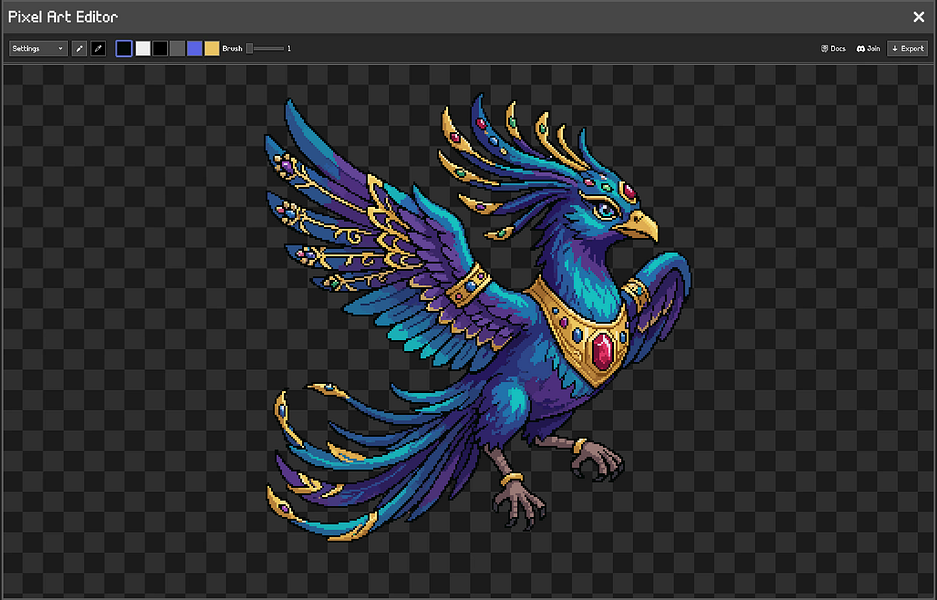Click the red gem on the bird's chest
The image size is (937, 600).
click(602, 351)
